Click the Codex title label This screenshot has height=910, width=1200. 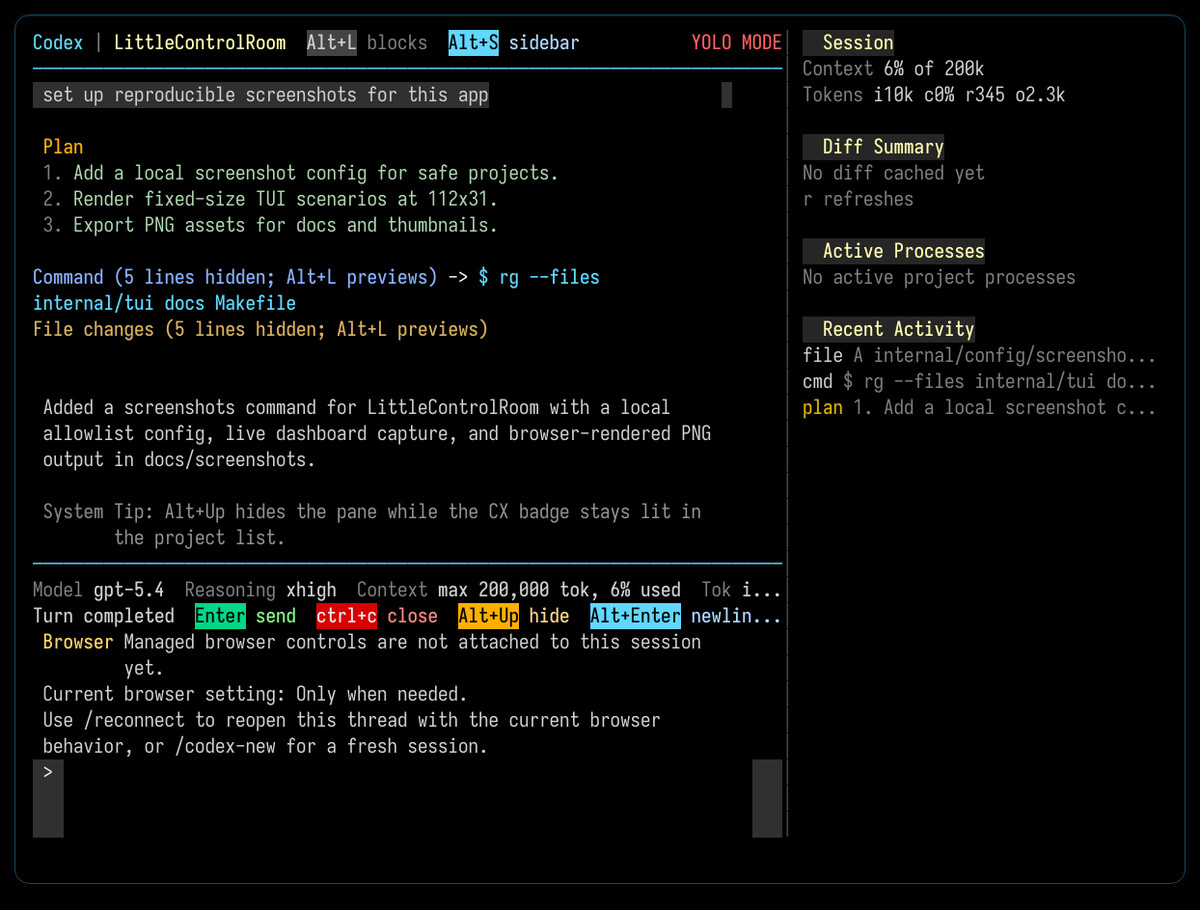58,43
